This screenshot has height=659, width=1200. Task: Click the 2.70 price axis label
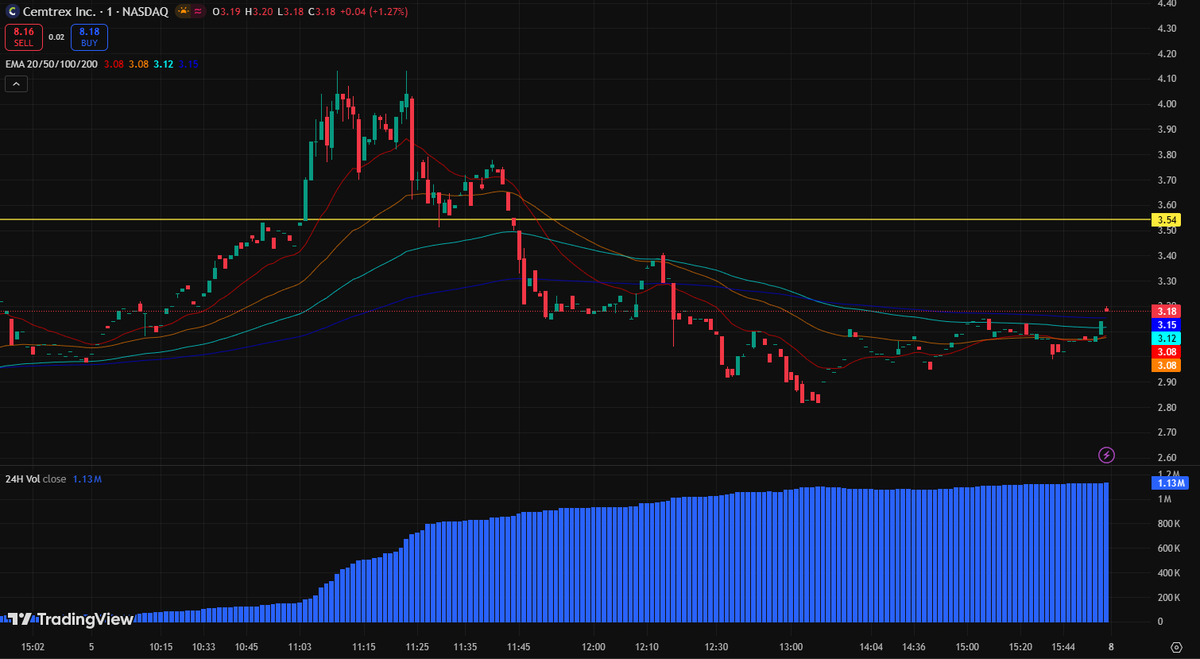tap(1166, 433)
